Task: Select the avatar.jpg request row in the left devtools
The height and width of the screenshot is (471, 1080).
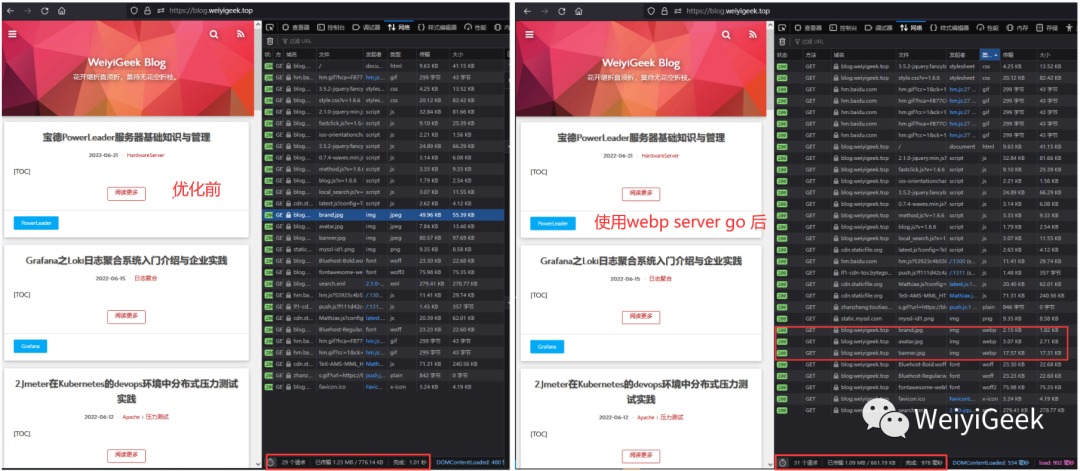Action: (x=384, y=226)
